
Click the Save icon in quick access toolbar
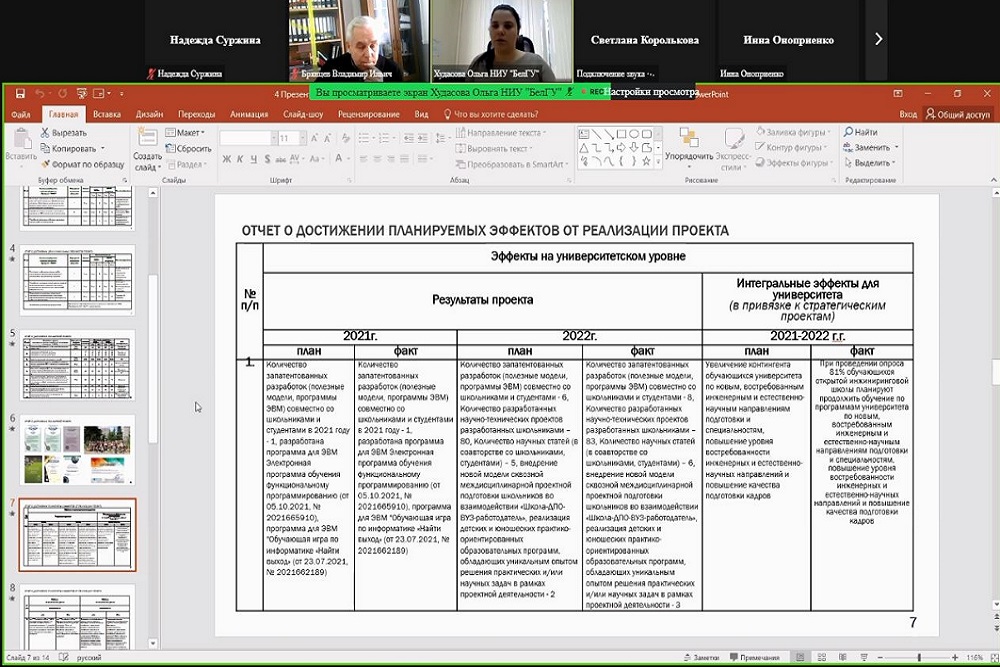tap(19, 94)
